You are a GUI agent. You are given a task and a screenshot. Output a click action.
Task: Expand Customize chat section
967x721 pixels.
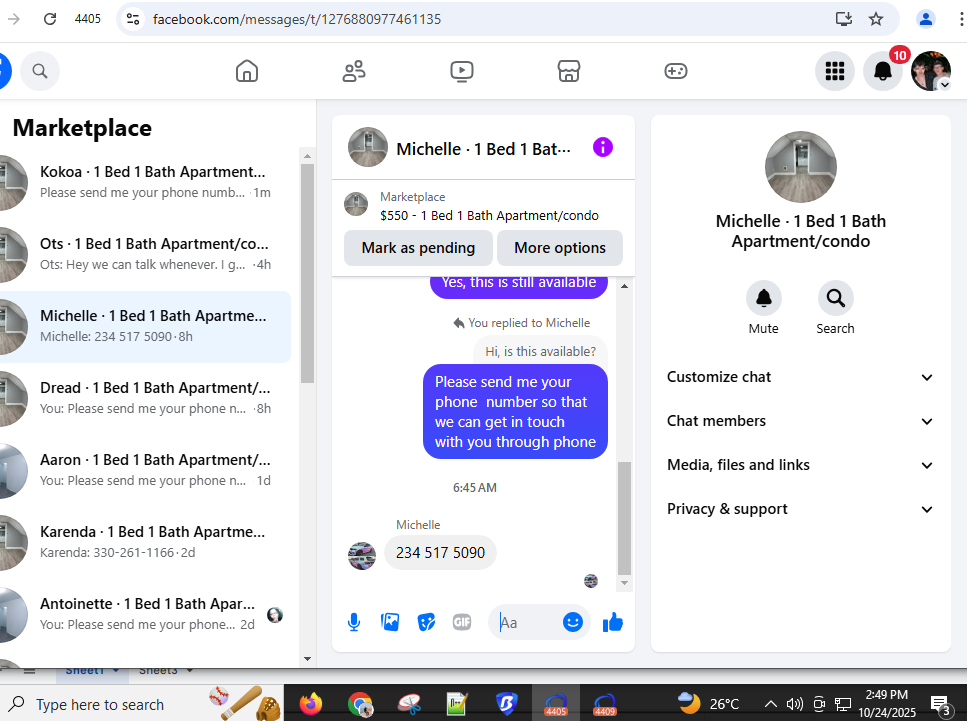[800, 377]
